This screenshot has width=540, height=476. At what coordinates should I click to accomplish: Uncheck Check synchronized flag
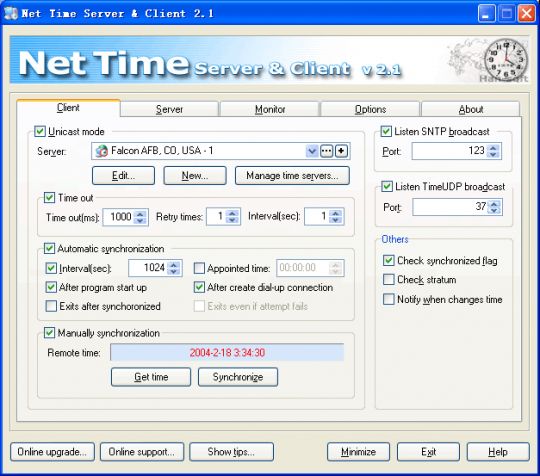(389, 260)
